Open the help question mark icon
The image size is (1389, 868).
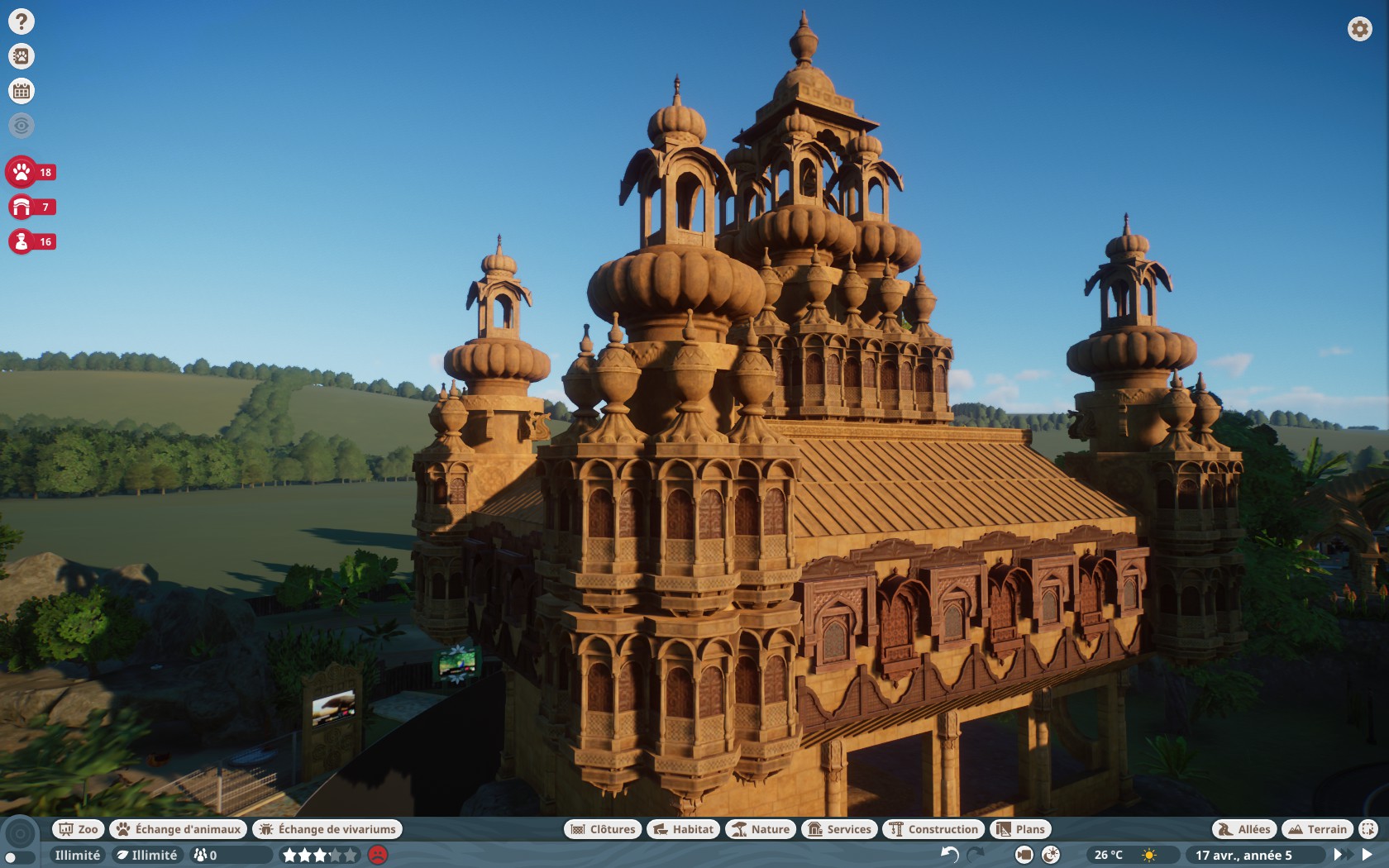(x=21, y=21)
